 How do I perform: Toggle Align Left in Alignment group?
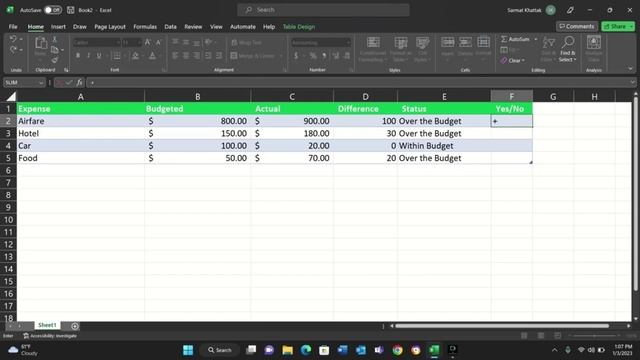point(176,56)
